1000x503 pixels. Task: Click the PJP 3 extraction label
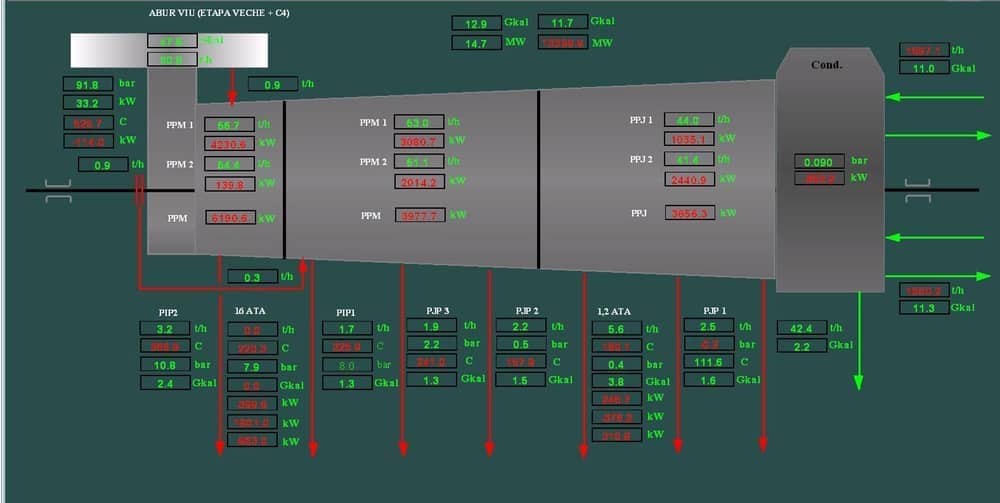(438, 310)
